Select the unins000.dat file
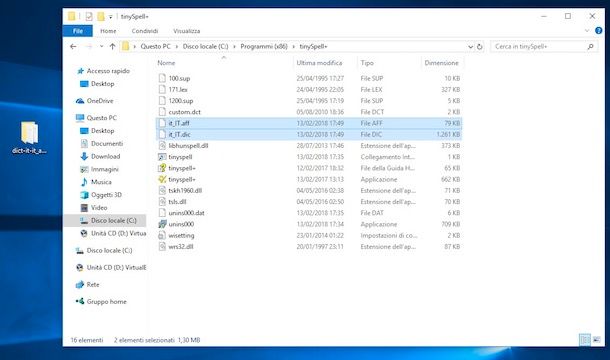Image resolution: width=610 pixels, height=360 pixels. 186,213
